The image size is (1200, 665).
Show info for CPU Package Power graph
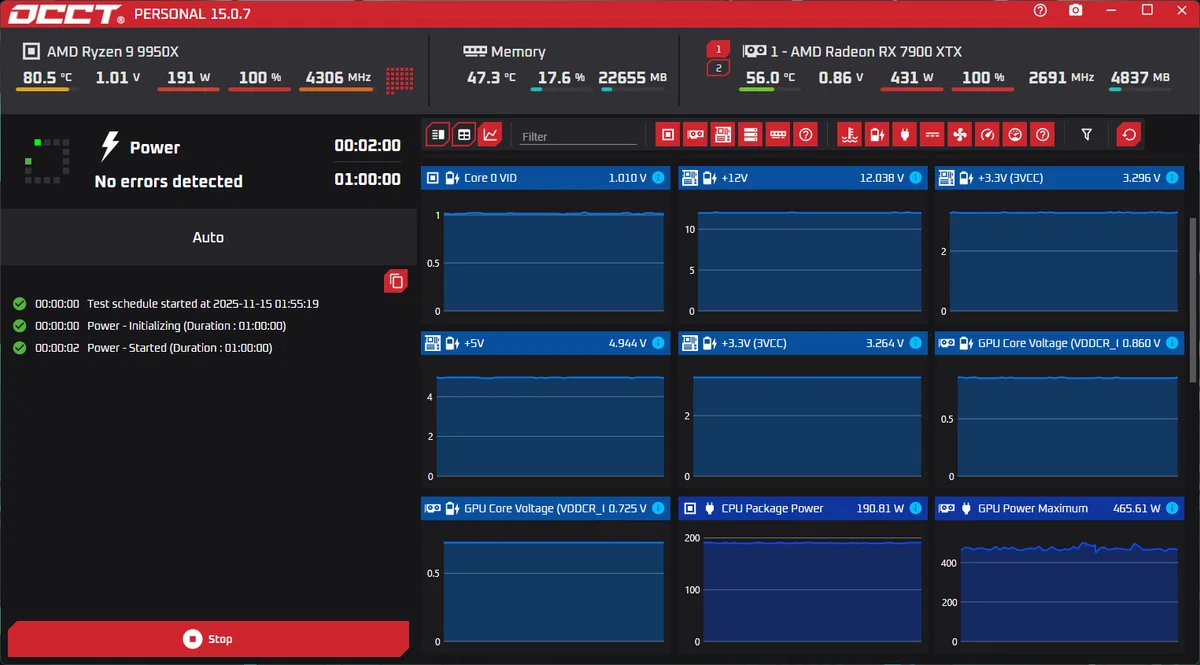[x=915, y=508]
